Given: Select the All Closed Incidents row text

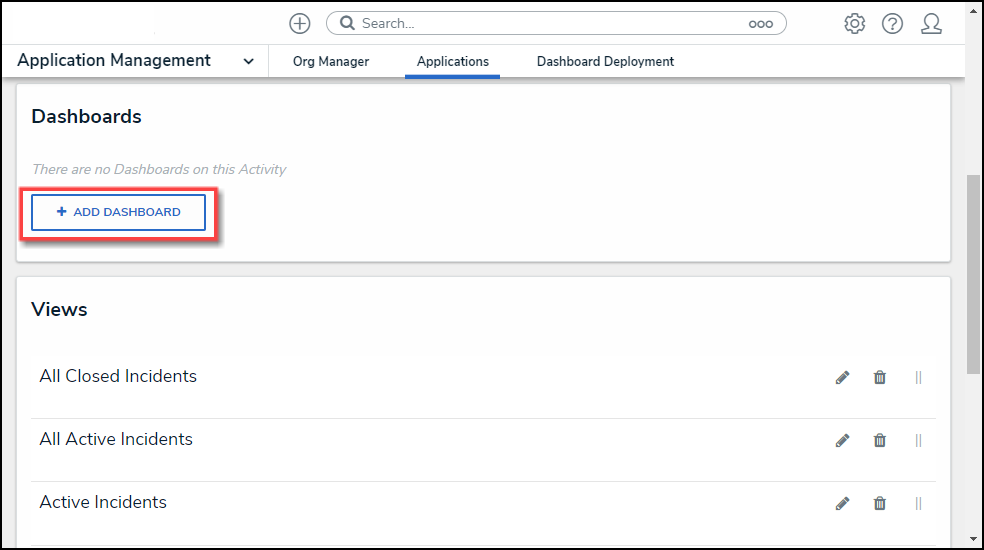Looking at the screenshot, I should 118,376.
